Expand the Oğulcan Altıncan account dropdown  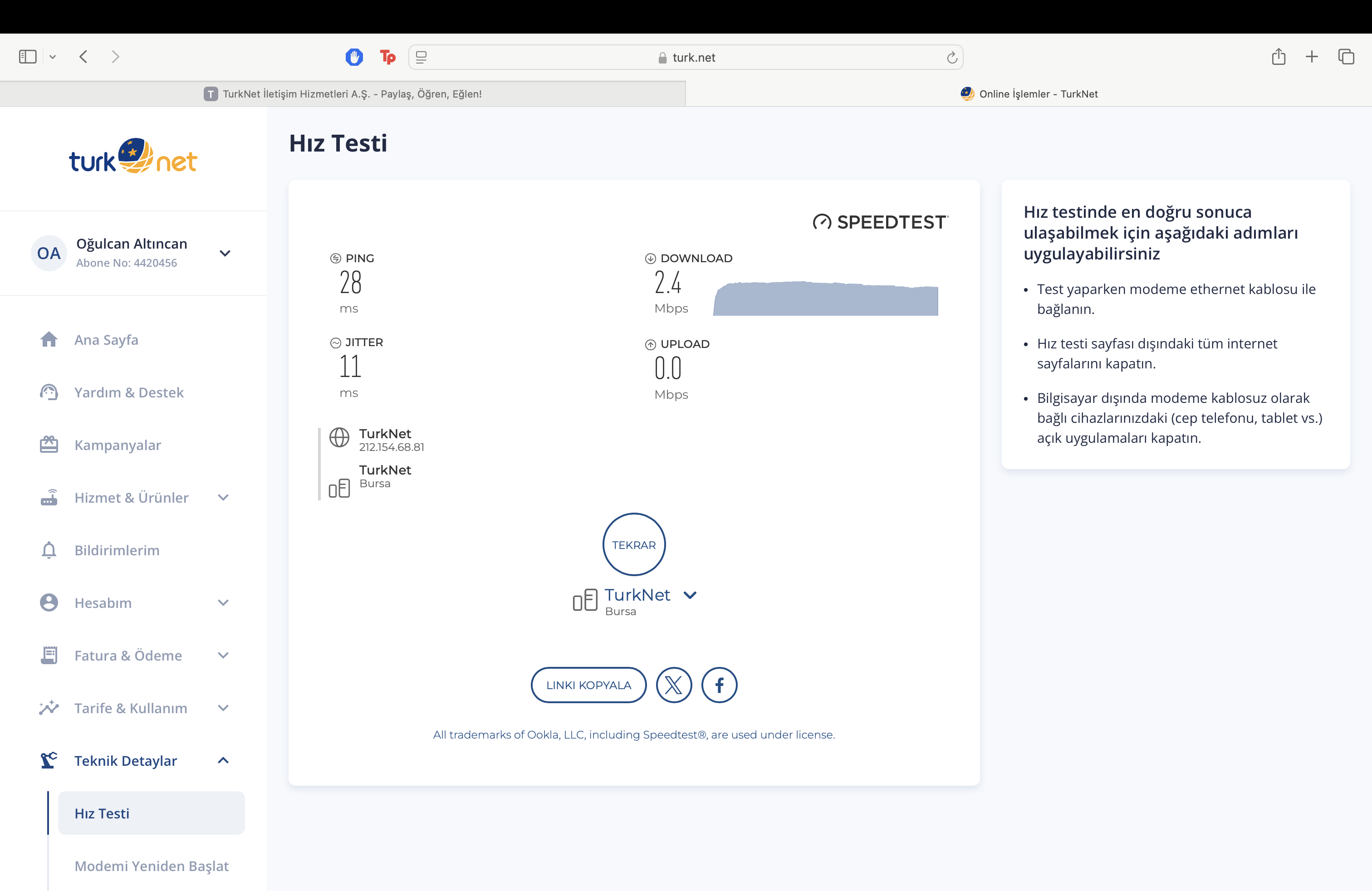click(225, 253)
